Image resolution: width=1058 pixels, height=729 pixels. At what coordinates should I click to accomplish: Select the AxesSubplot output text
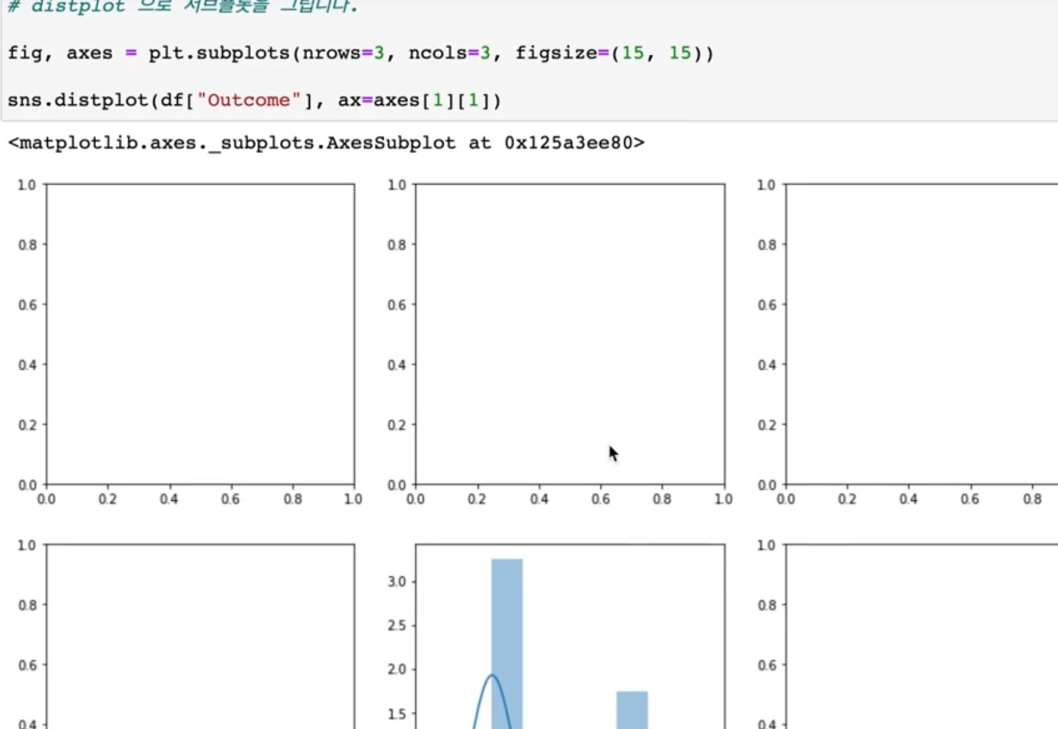click(326, 143)
